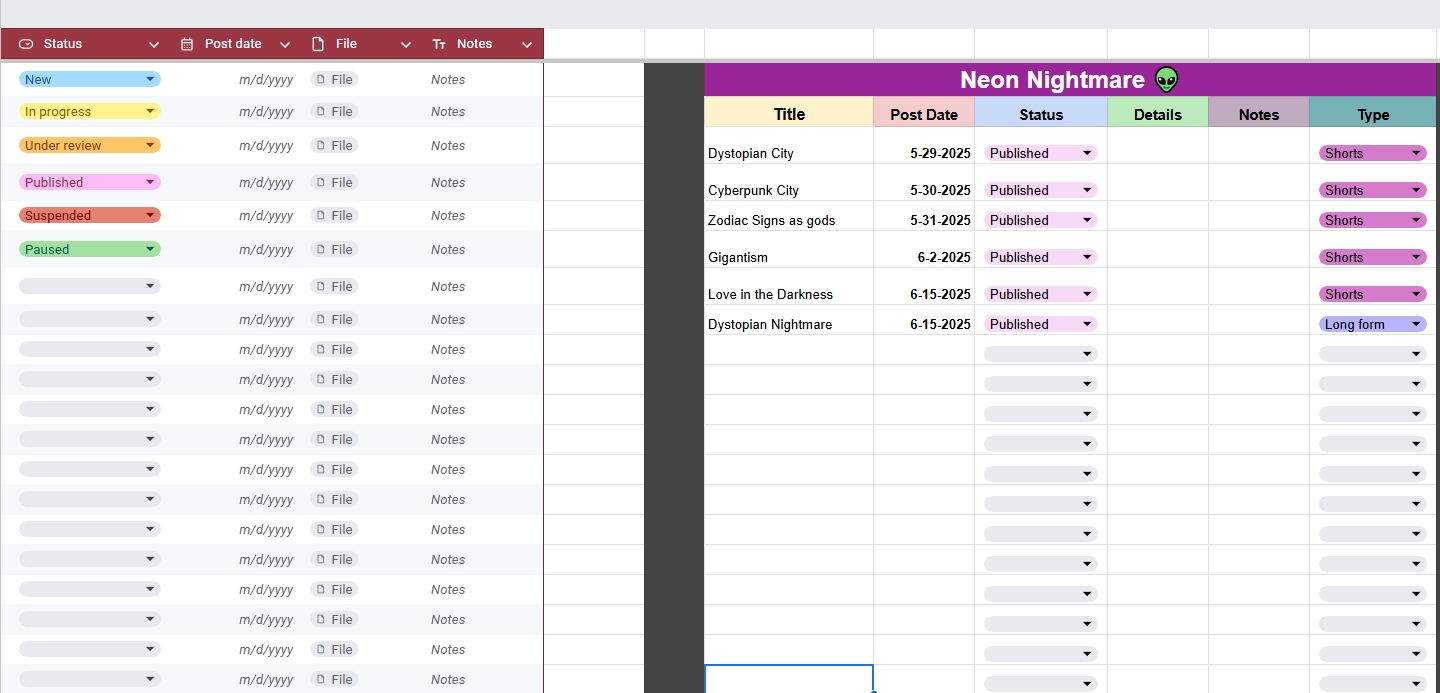
Task: Select the green 'Details' header cell
Action: [1158, 113]
